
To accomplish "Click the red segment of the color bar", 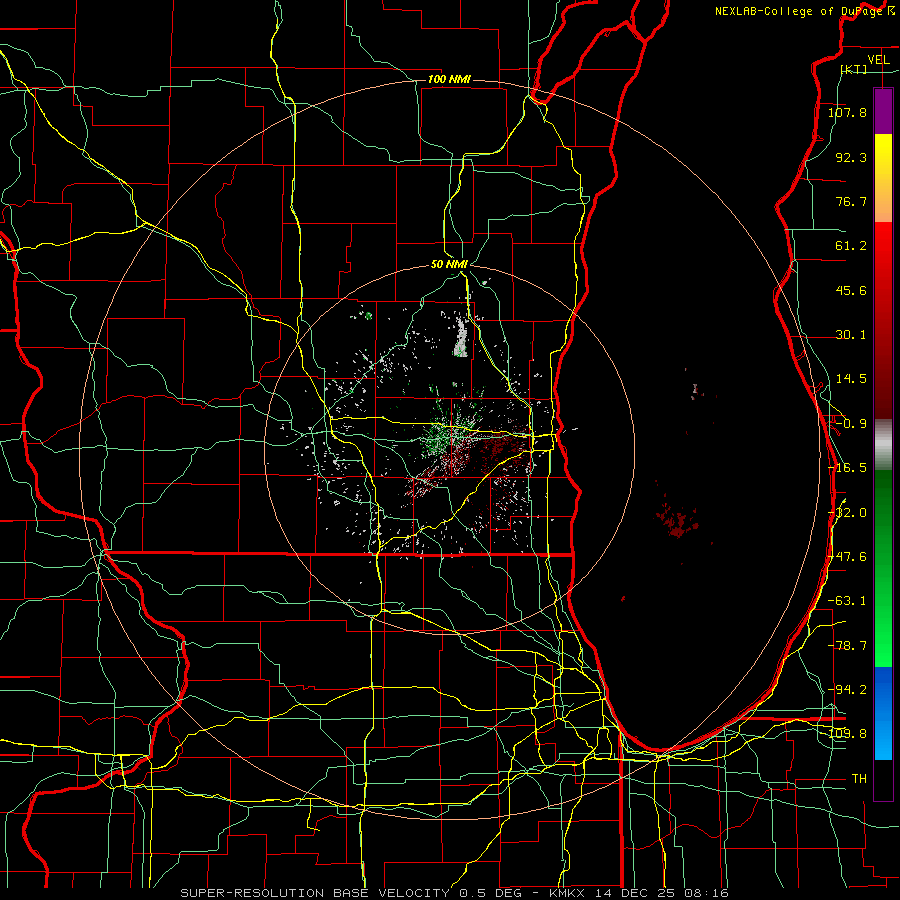I will click(x=883, y=320).
